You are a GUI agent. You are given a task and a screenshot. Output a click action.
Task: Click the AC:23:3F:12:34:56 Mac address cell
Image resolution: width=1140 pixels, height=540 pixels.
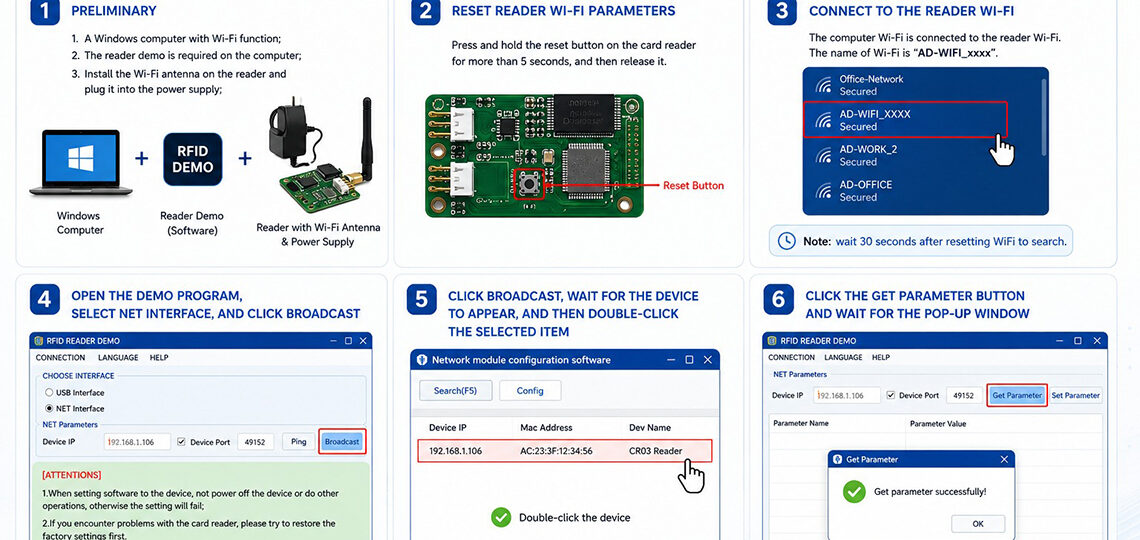click(556, 451)
